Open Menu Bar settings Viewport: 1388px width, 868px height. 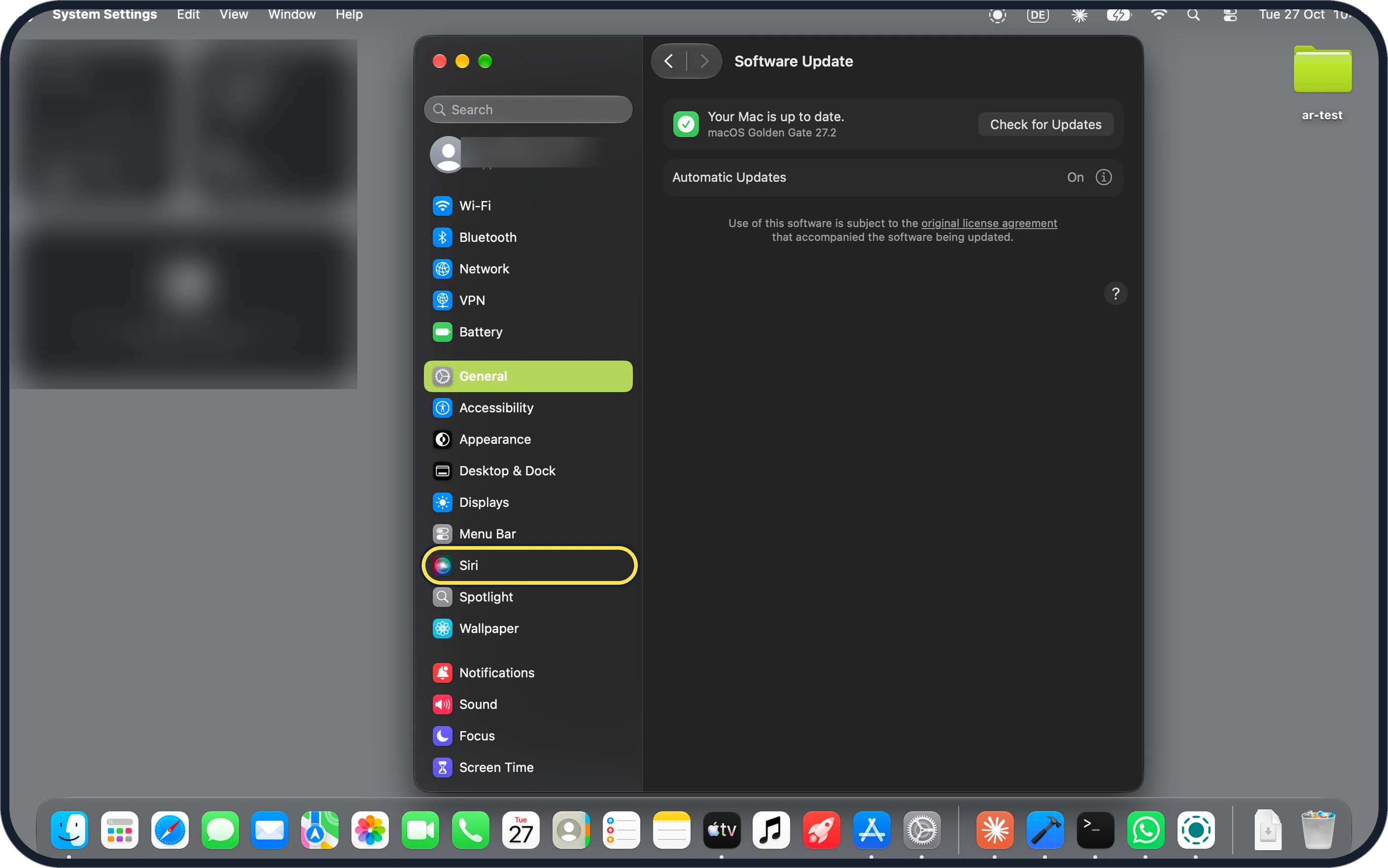(528, 534)
